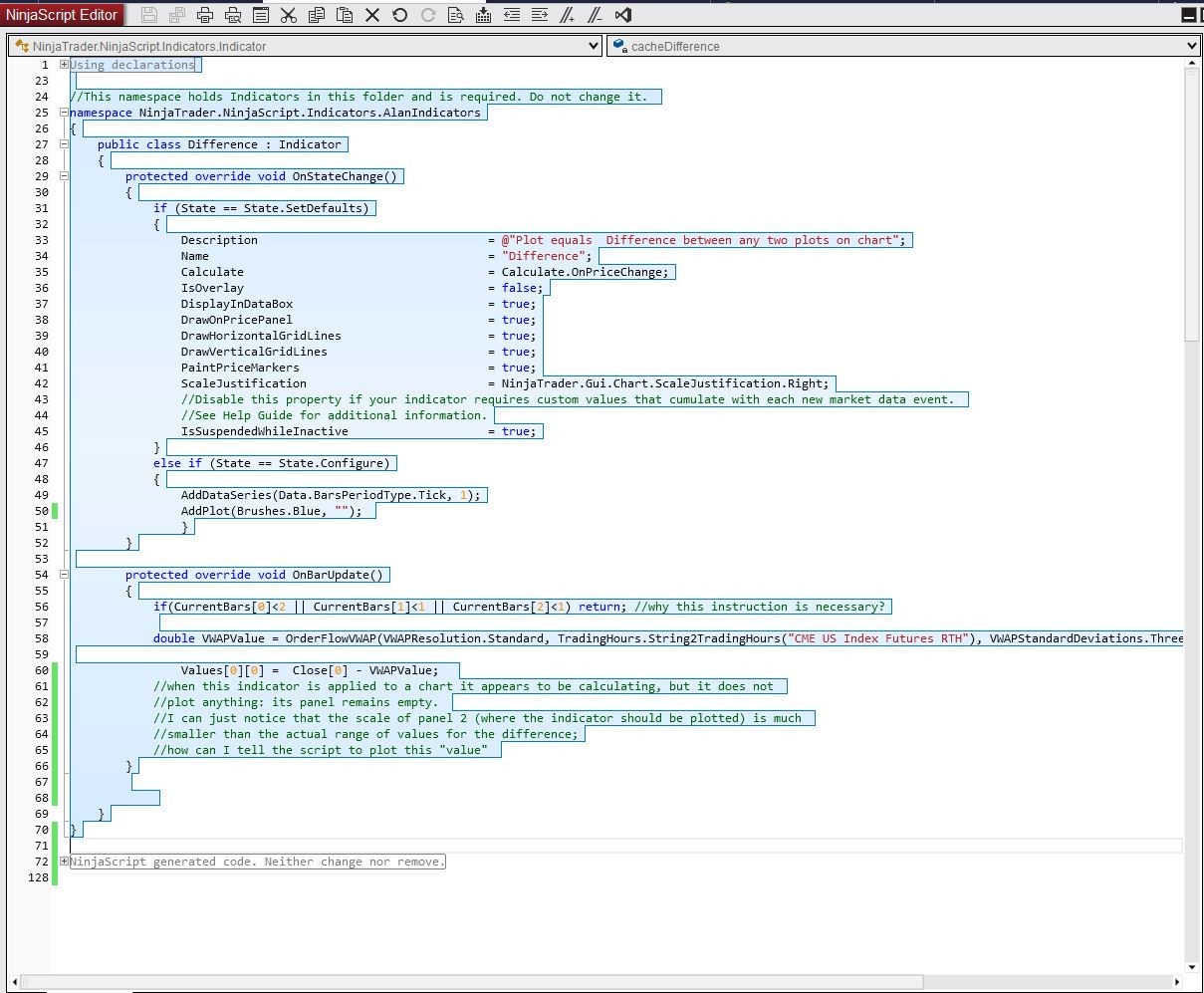This screenshot has width=1204, height=993.
Task: Save the current script file
Action: click(x=149, y=15)
